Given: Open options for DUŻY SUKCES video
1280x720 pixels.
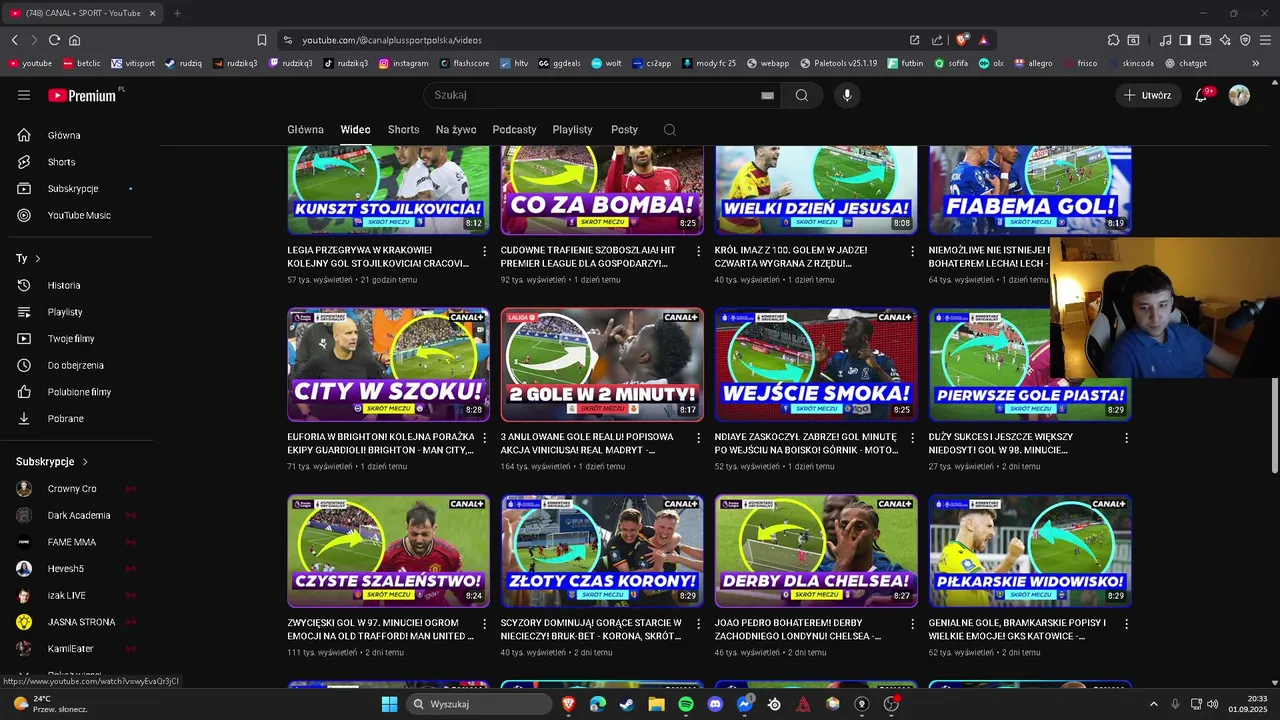Looking at the screenshot, I should pyautogui.click(x=1127, y=438).
